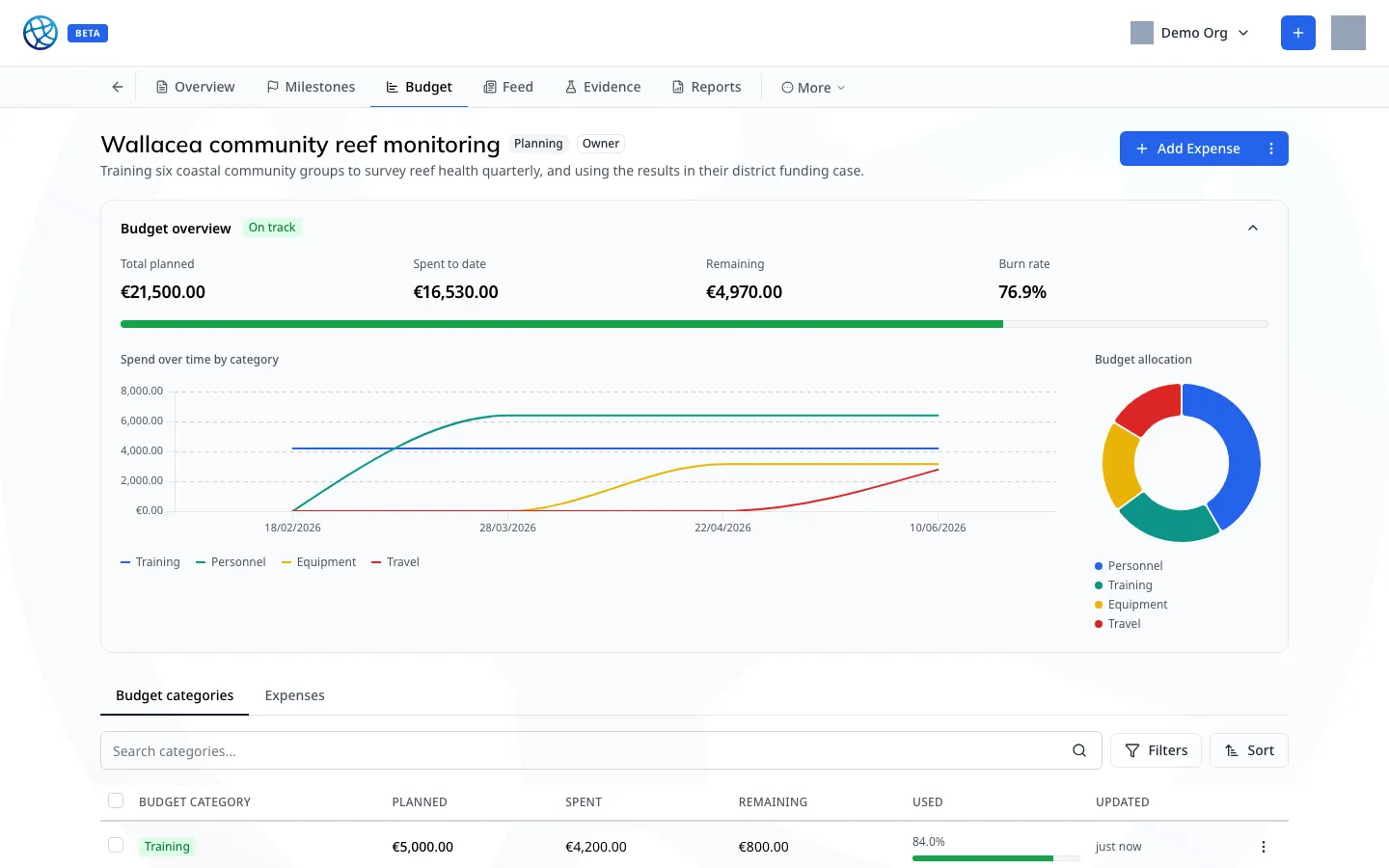Click the Owner role badge

click(601, 144)
